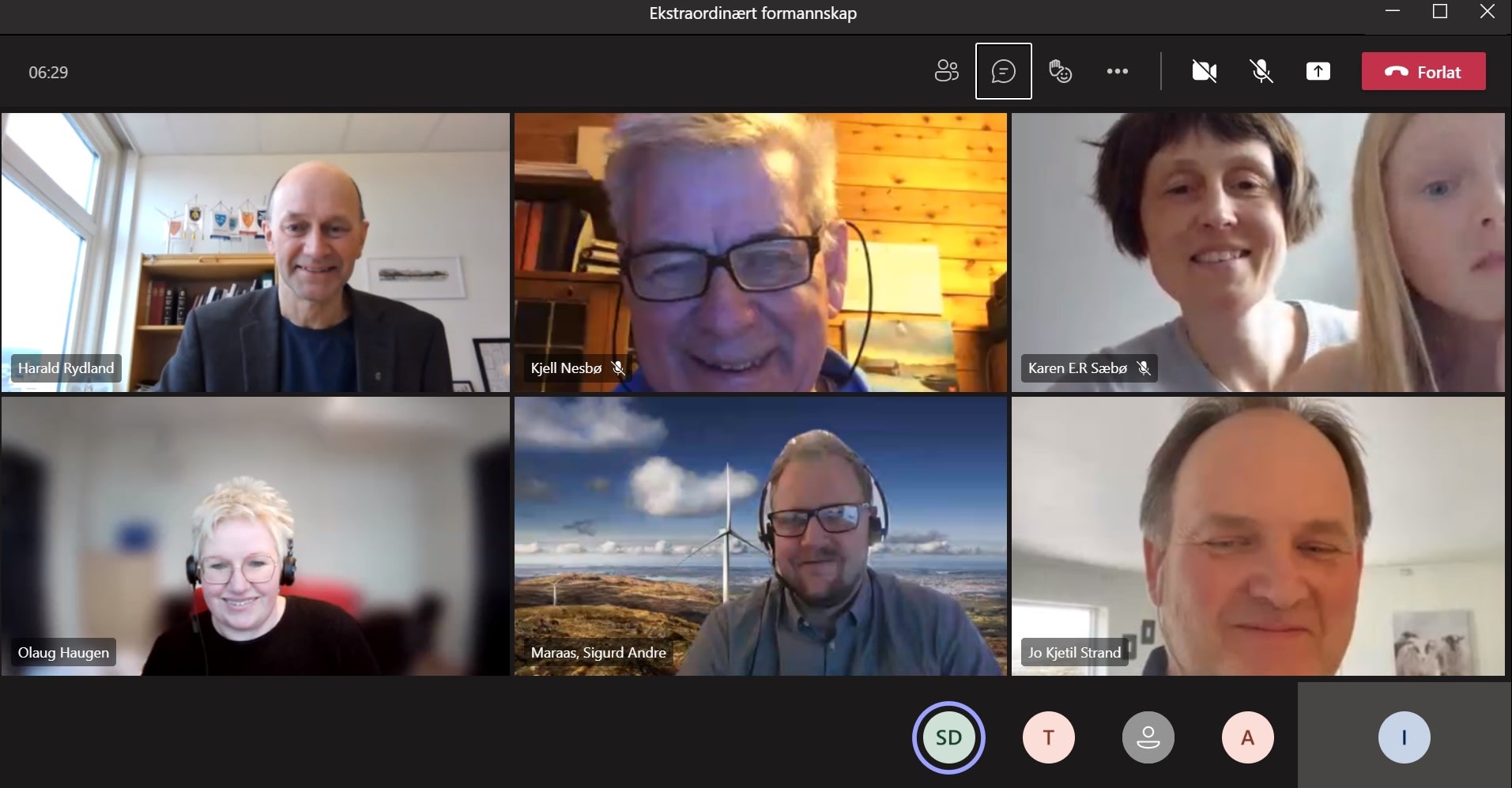
Task: Click the T participant avatar
Action: pyautogui.click(x=1048, y=737)
